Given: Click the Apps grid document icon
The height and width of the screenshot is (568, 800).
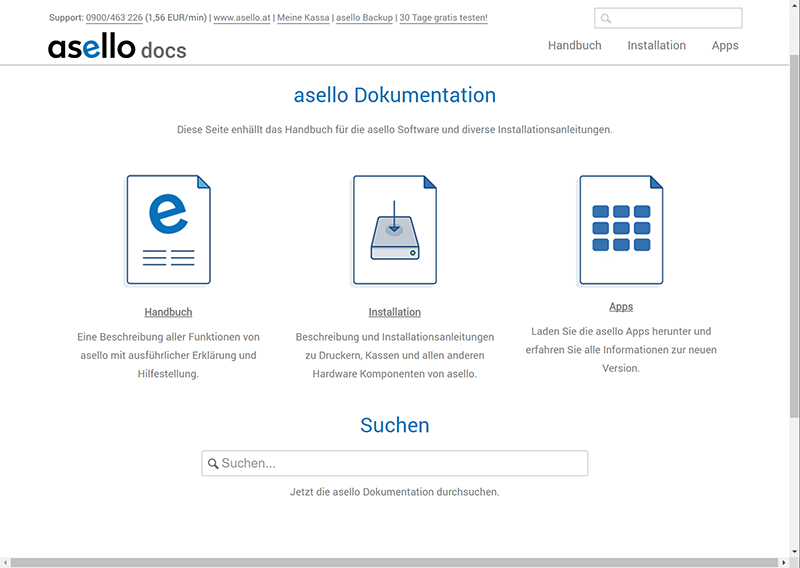Looking at the screenshot, I should [x=620, y=230].
